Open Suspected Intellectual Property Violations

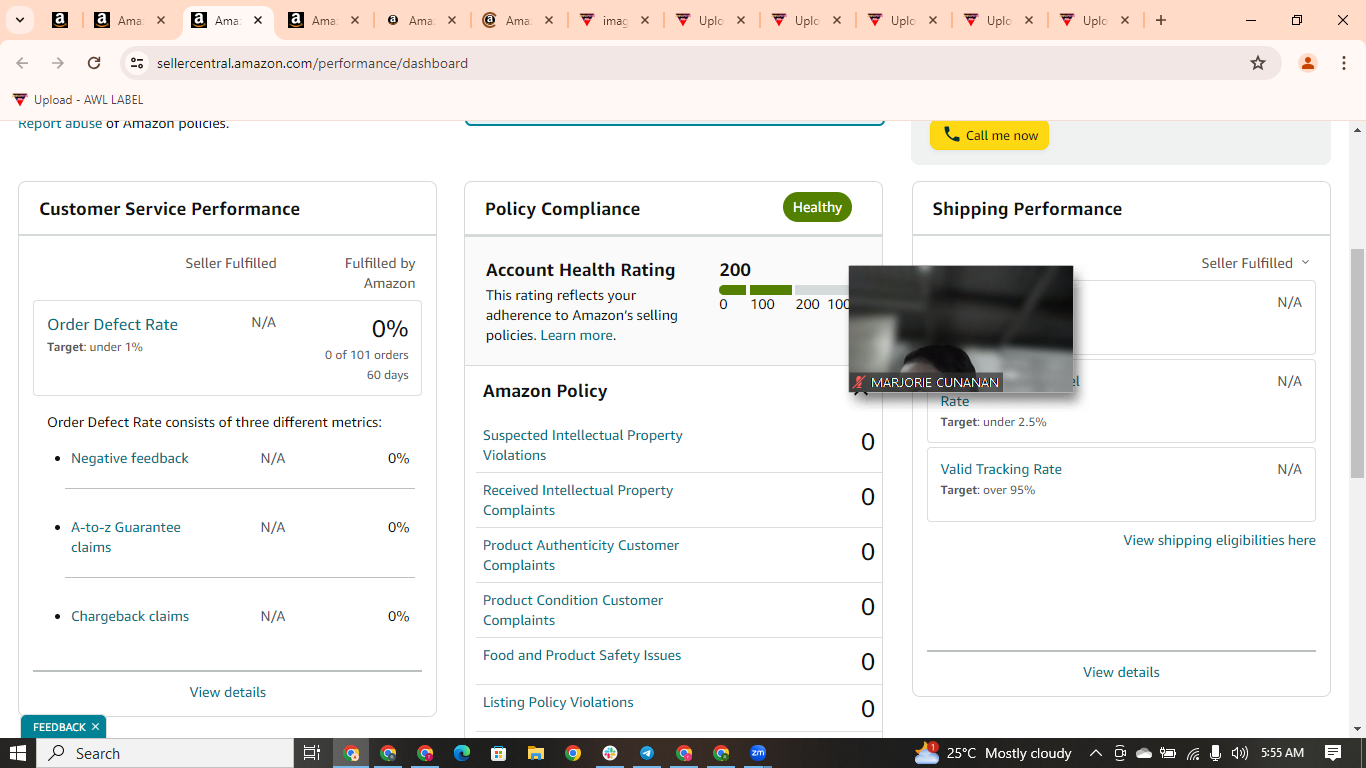[583, 445]
